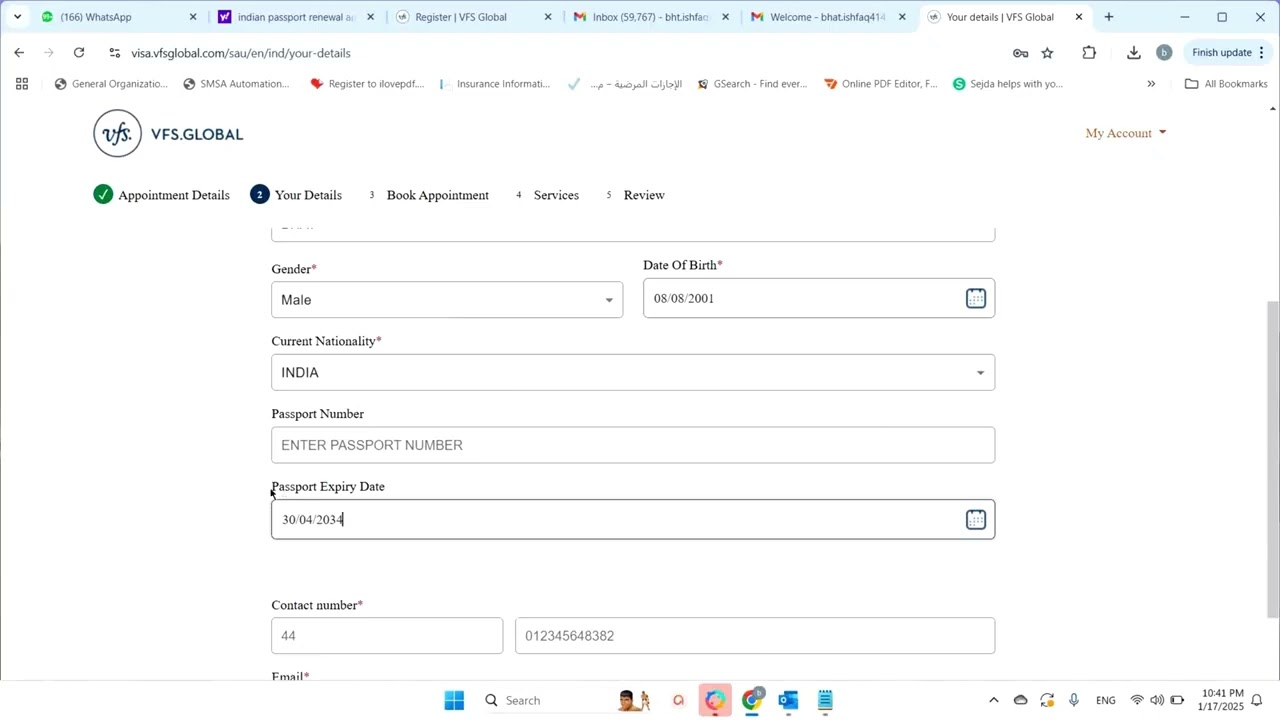
Task: Click the contact phone number field
Action: 755,636
